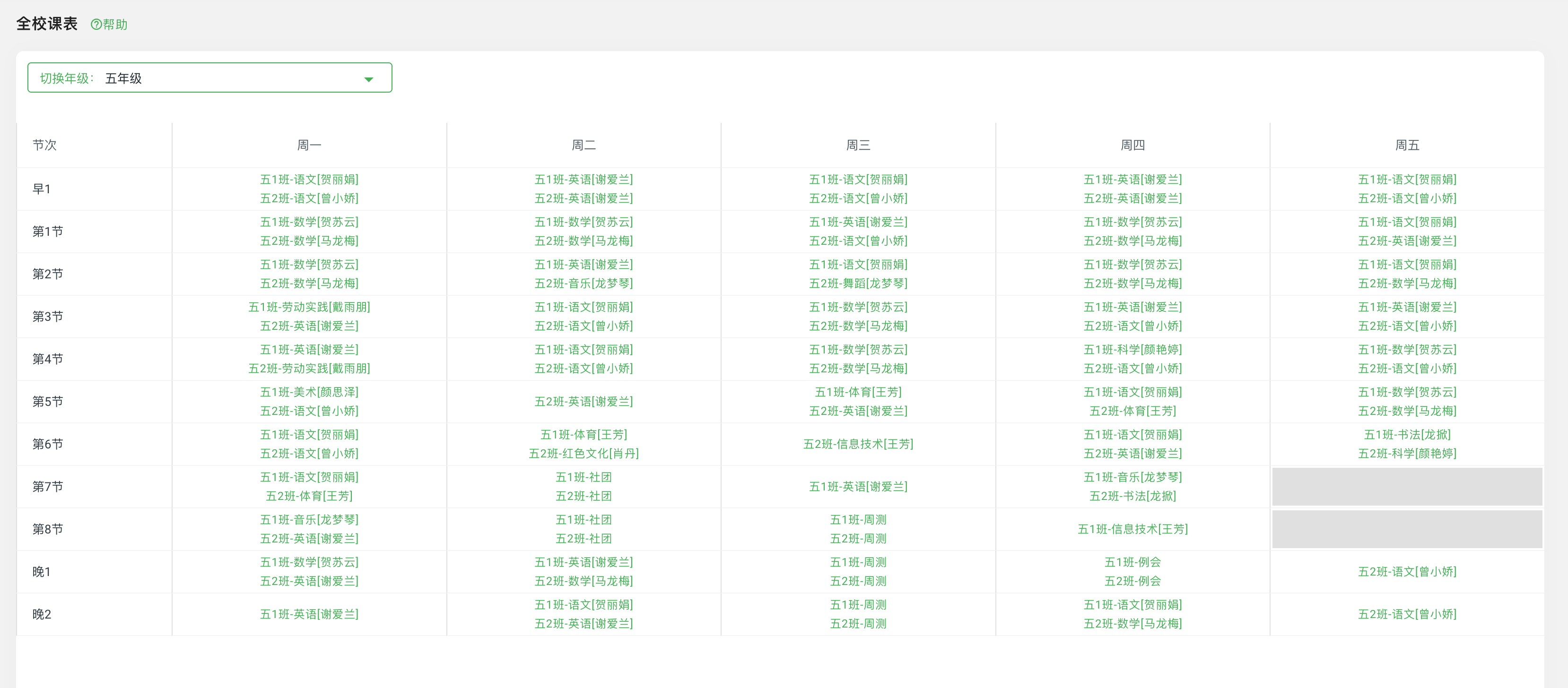Open 五1班-劳动实践[戴雨朋] on Monday
This screenshot has width=1568, height=688.
click(309, 307)
